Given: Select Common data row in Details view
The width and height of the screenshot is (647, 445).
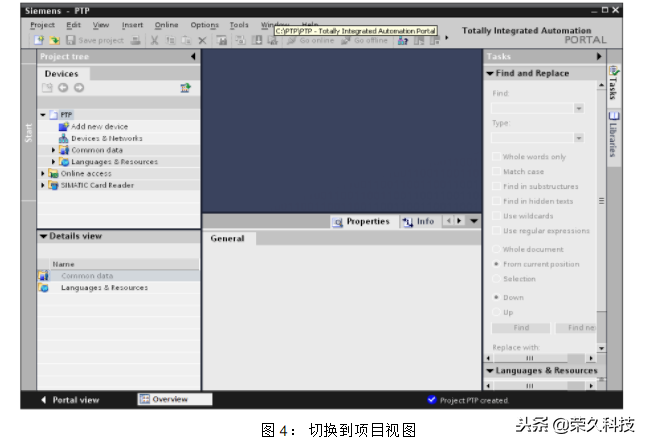Looking at the screenshot, I should click(118, 276).
